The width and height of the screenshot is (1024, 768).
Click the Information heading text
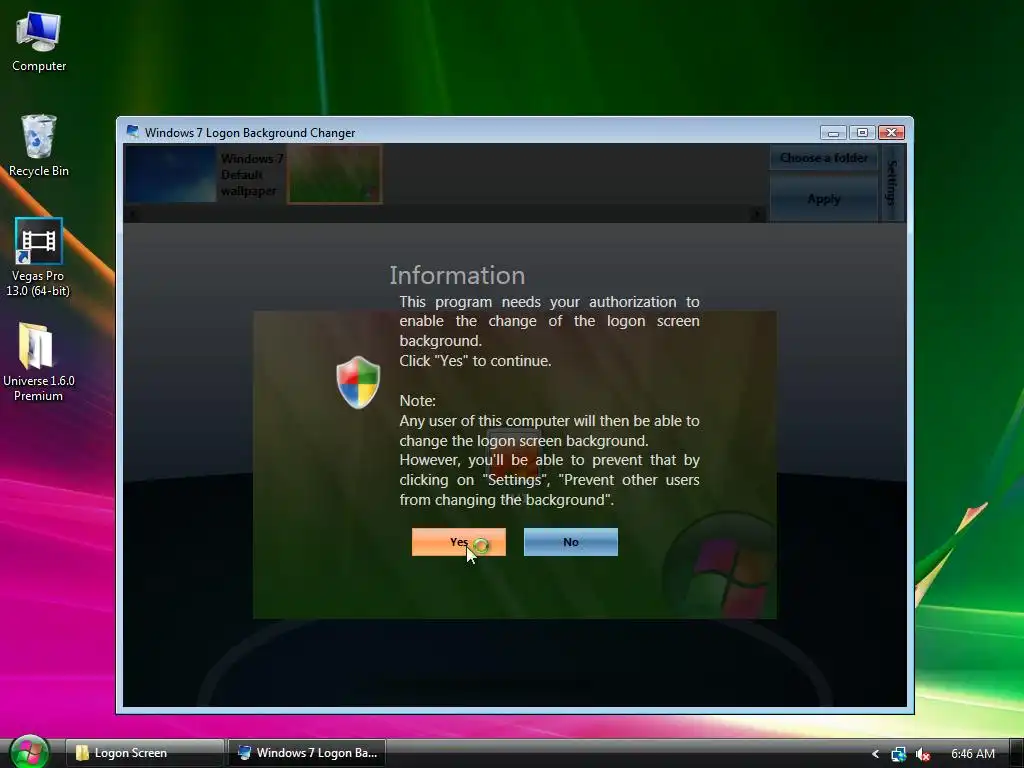[x=457, y=276]
